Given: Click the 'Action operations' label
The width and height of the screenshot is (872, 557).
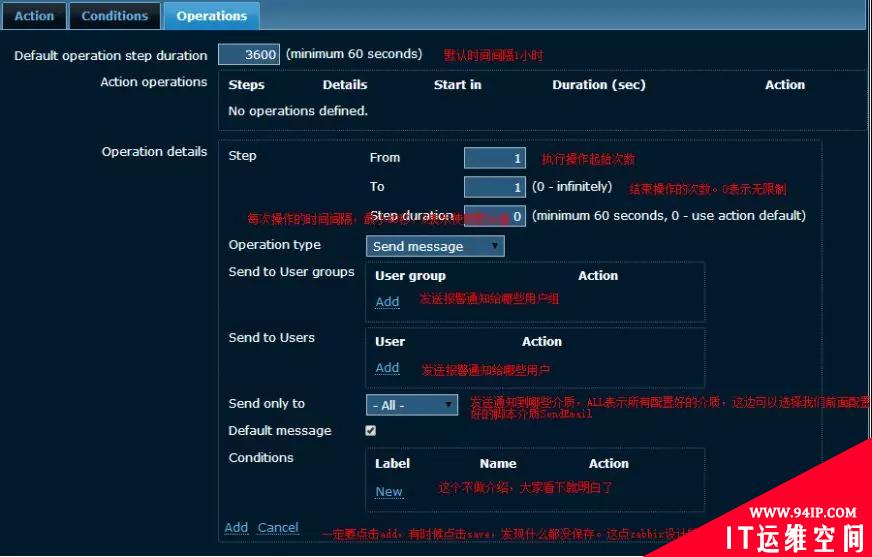Looking at the screenshot, I should click(153, 82).
